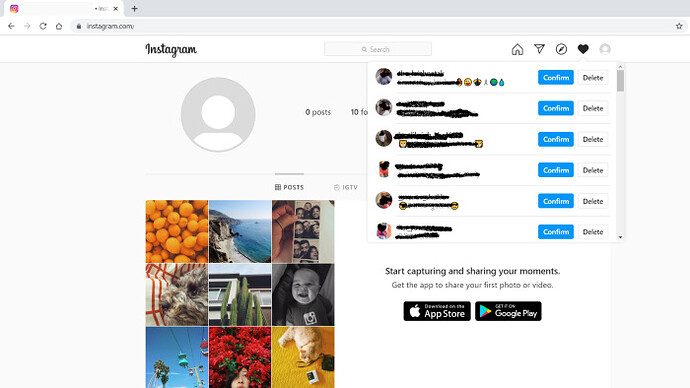The height and width of the screenshot is (388, 690).
Task: Go to browser home page icon
Action: pyautogui.click(x=59, y=26)
